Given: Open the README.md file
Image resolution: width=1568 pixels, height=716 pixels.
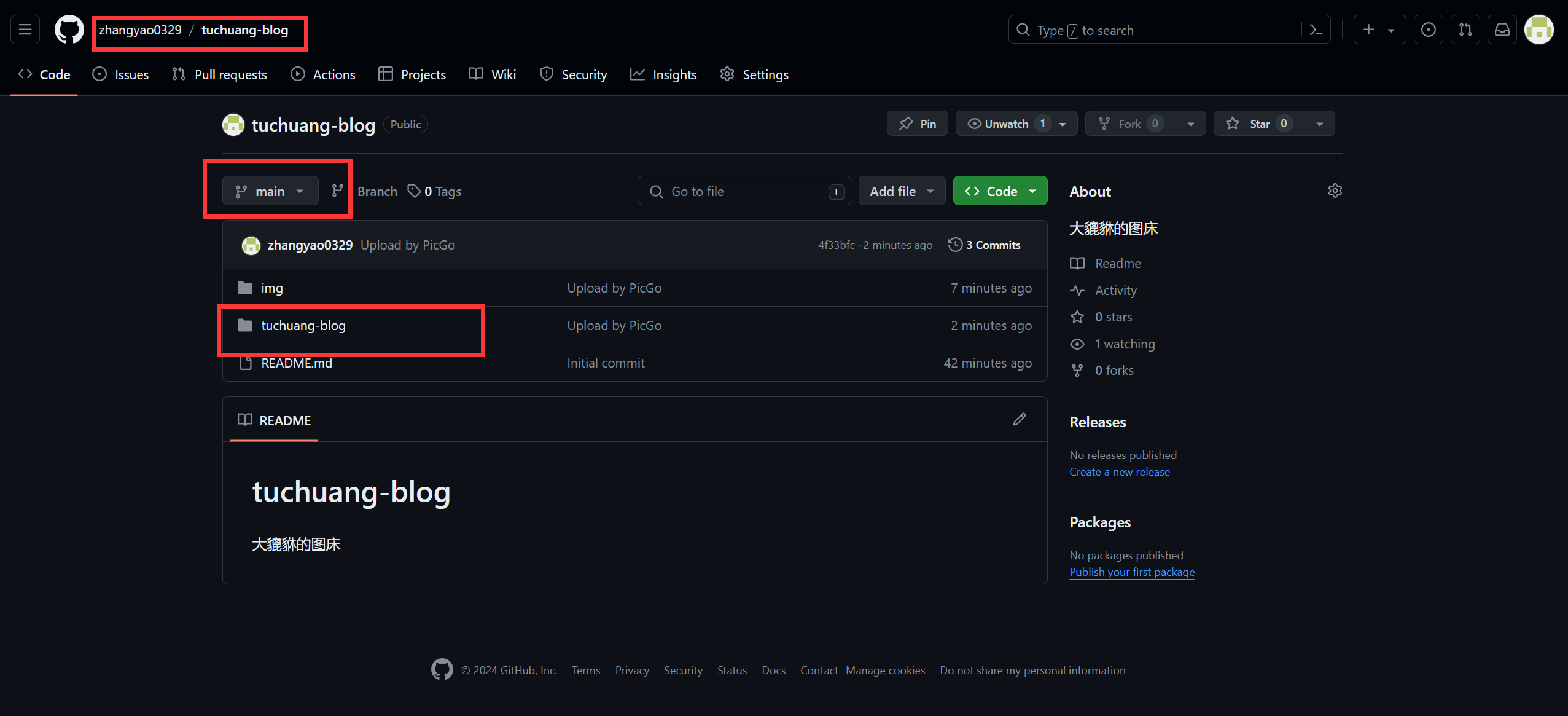Looking at the screenshot, I should pos(297,363).
